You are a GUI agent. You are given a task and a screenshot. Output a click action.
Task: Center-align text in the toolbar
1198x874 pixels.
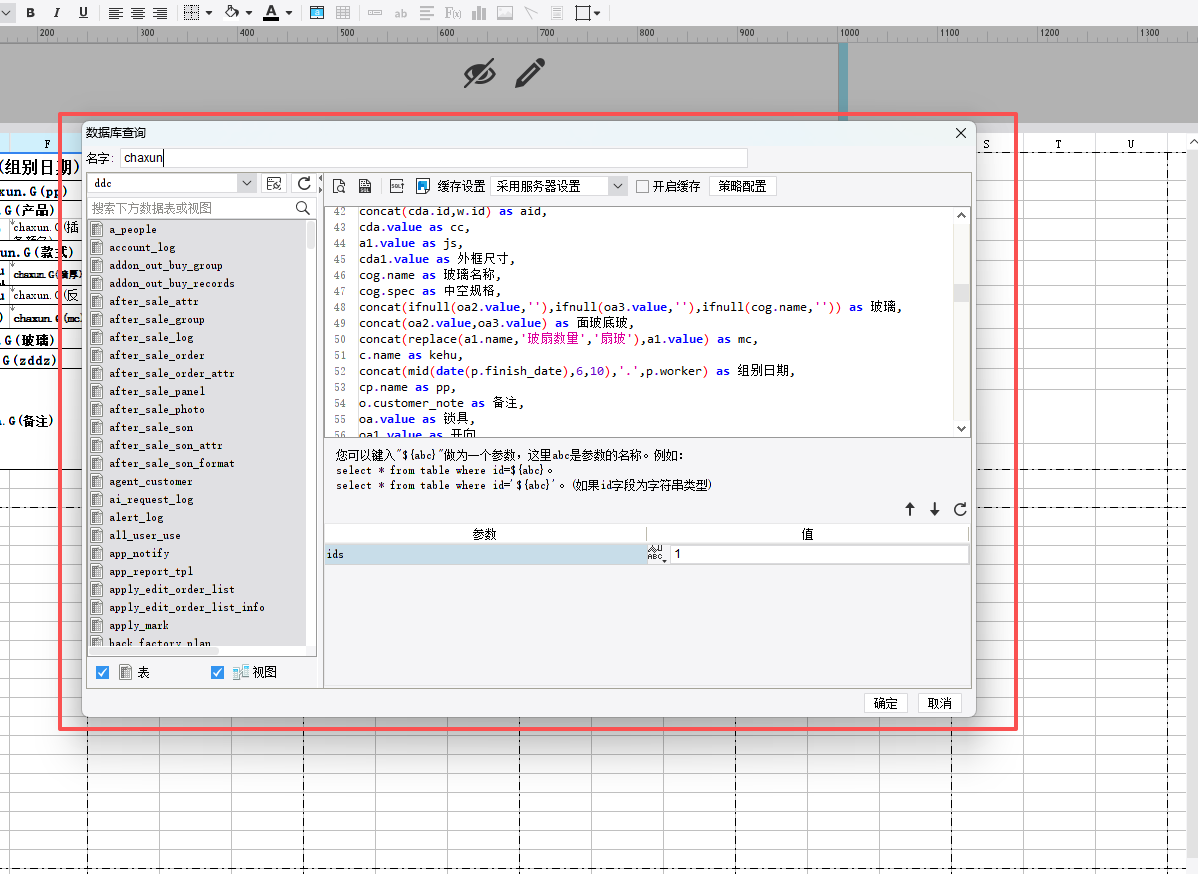pos(138,13)
